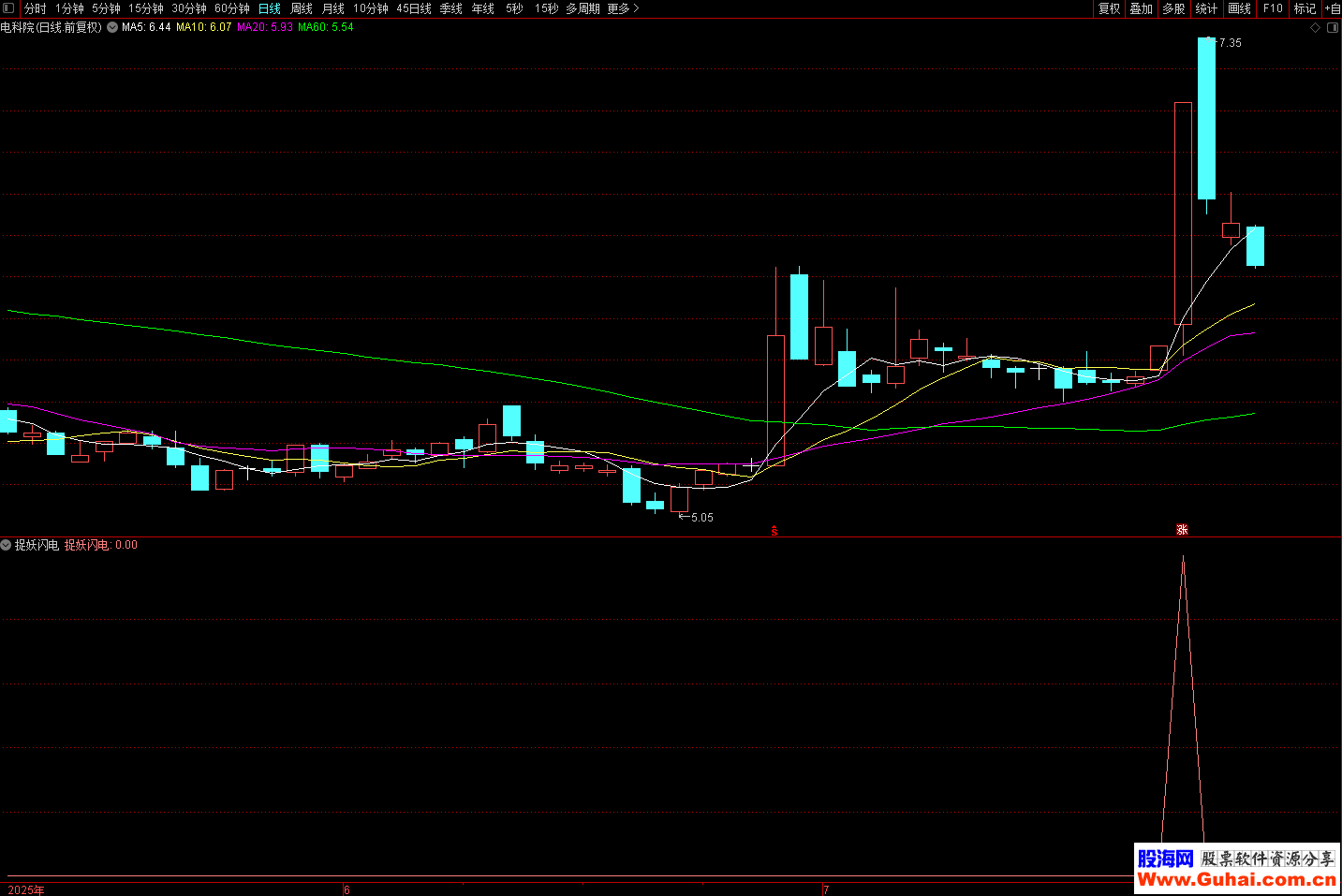Expand the 更多 periods menu

coord(623,8)
